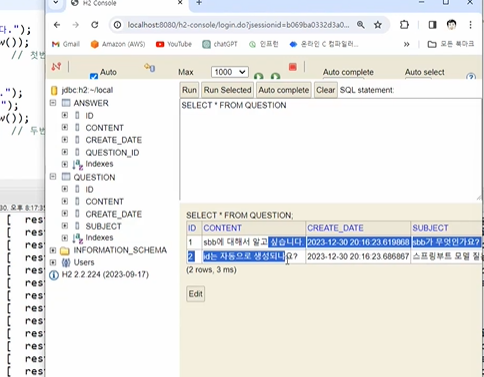Click the QUESTION table icon
Image resolution: width=484 pixels, height=377 pixels.
[66, 177]
